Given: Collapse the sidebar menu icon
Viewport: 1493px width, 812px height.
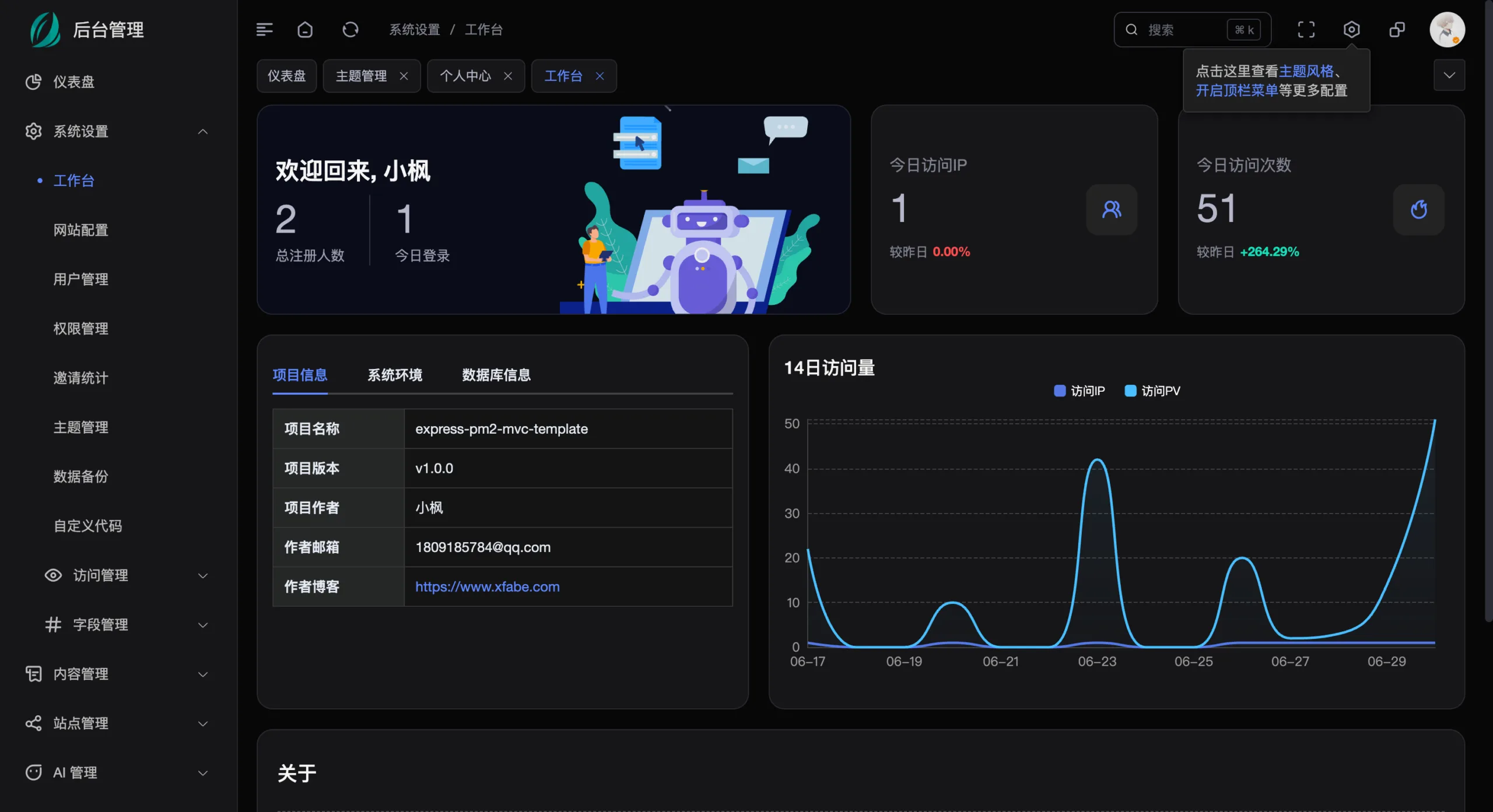Looking at the screenshot, I should pyautogui.click(x=264, y=29).
